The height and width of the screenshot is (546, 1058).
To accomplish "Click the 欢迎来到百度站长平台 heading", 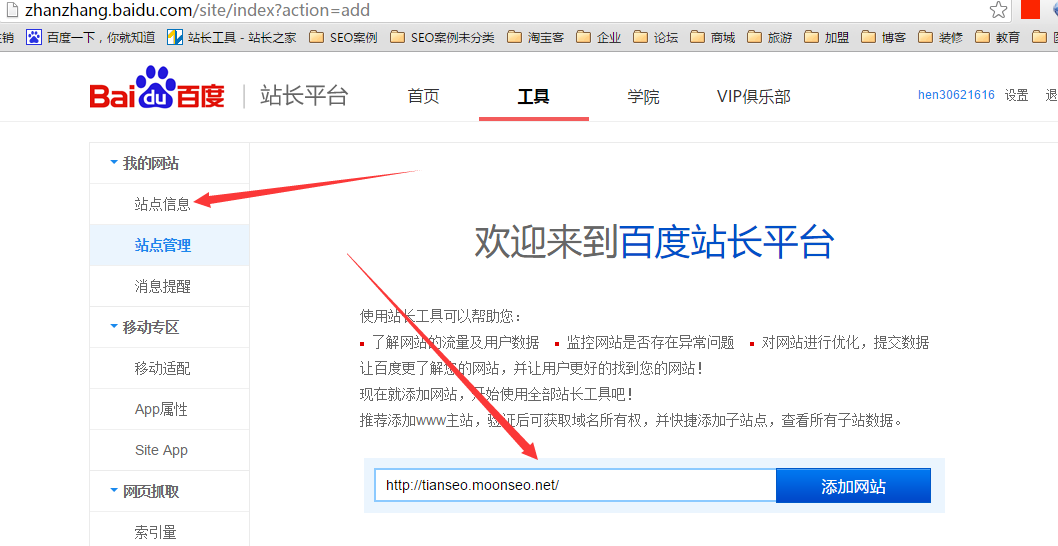I will (x=655, y=241).
